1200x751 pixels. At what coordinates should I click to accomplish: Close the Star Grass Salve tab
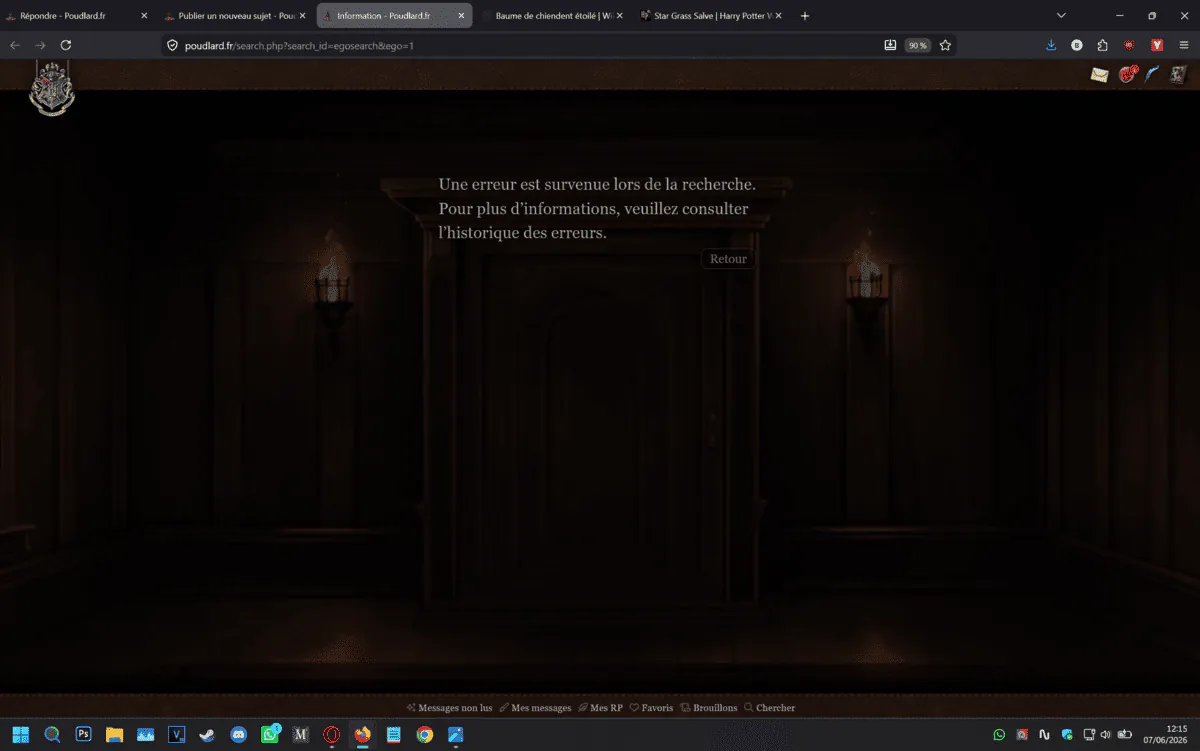pyautogui.click(x=778, y=16)
